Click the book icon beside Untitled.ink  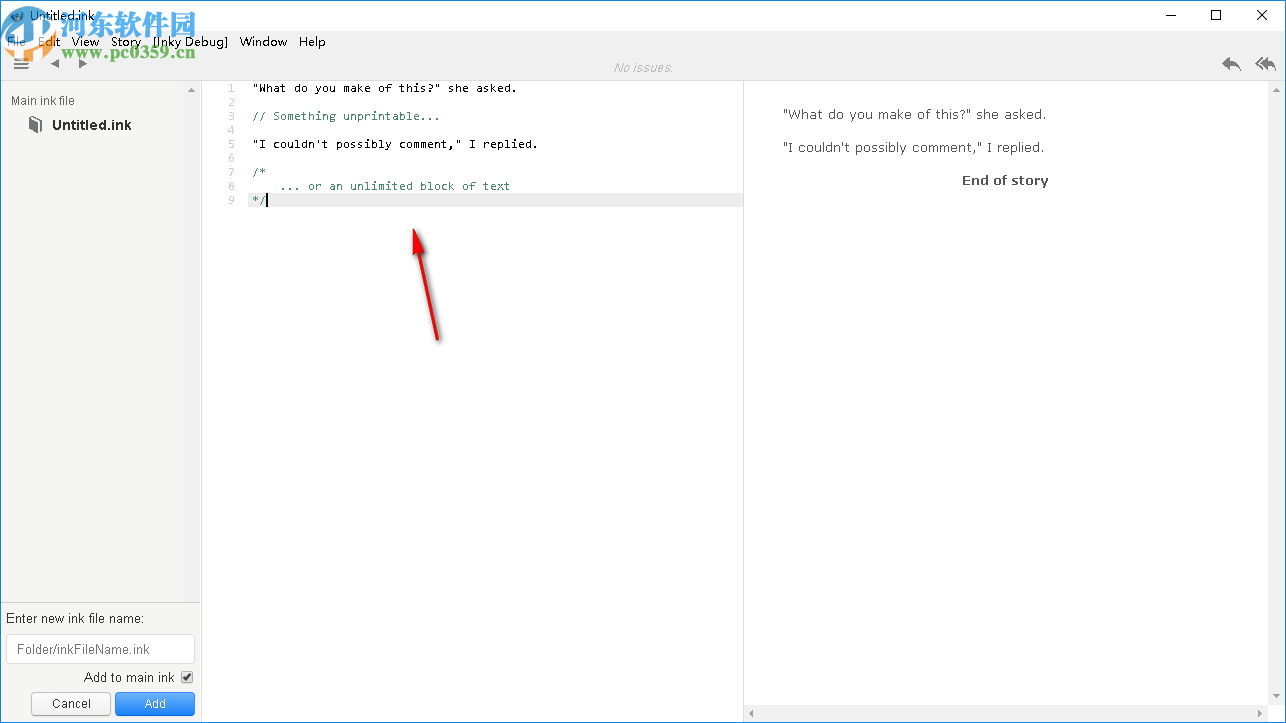pyautogui.click(x=36, y=125)
